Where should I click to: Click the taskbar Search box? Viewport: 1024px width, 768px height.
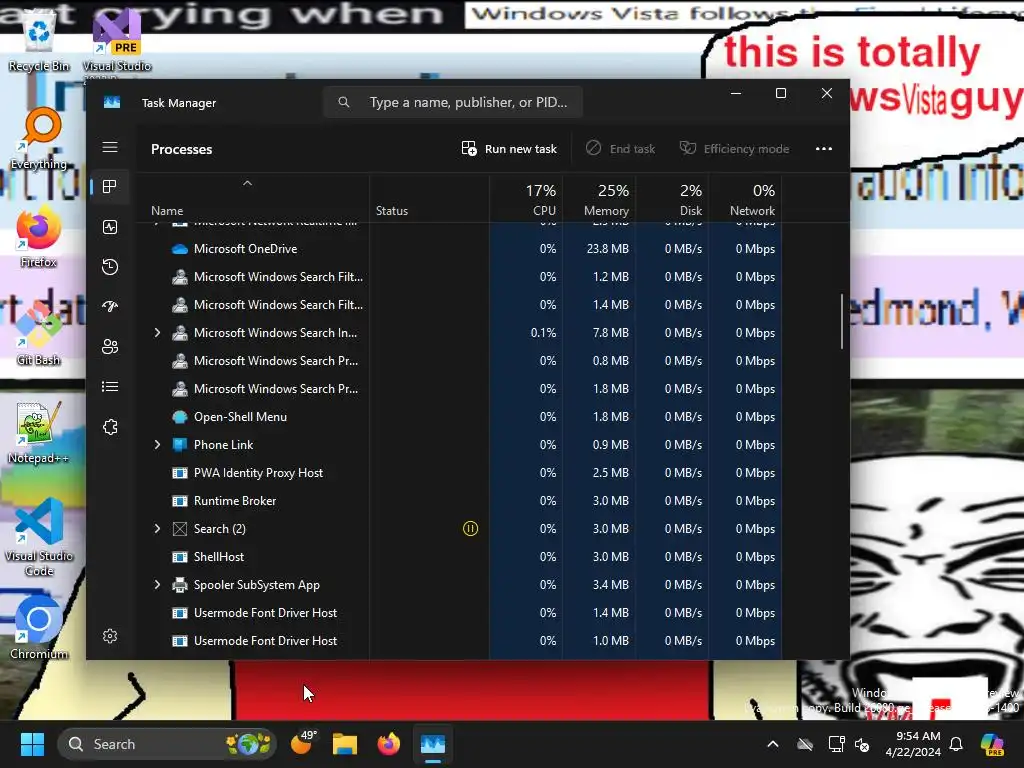point(167,744)
